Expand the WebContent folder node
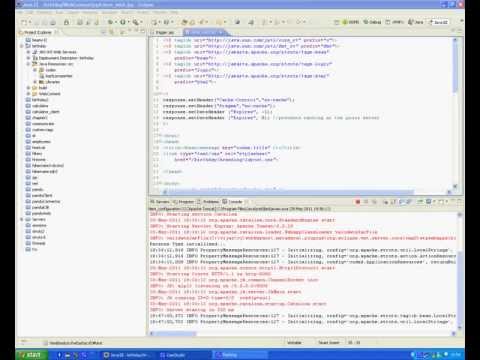The image size is (480, 360). (28, 94)
